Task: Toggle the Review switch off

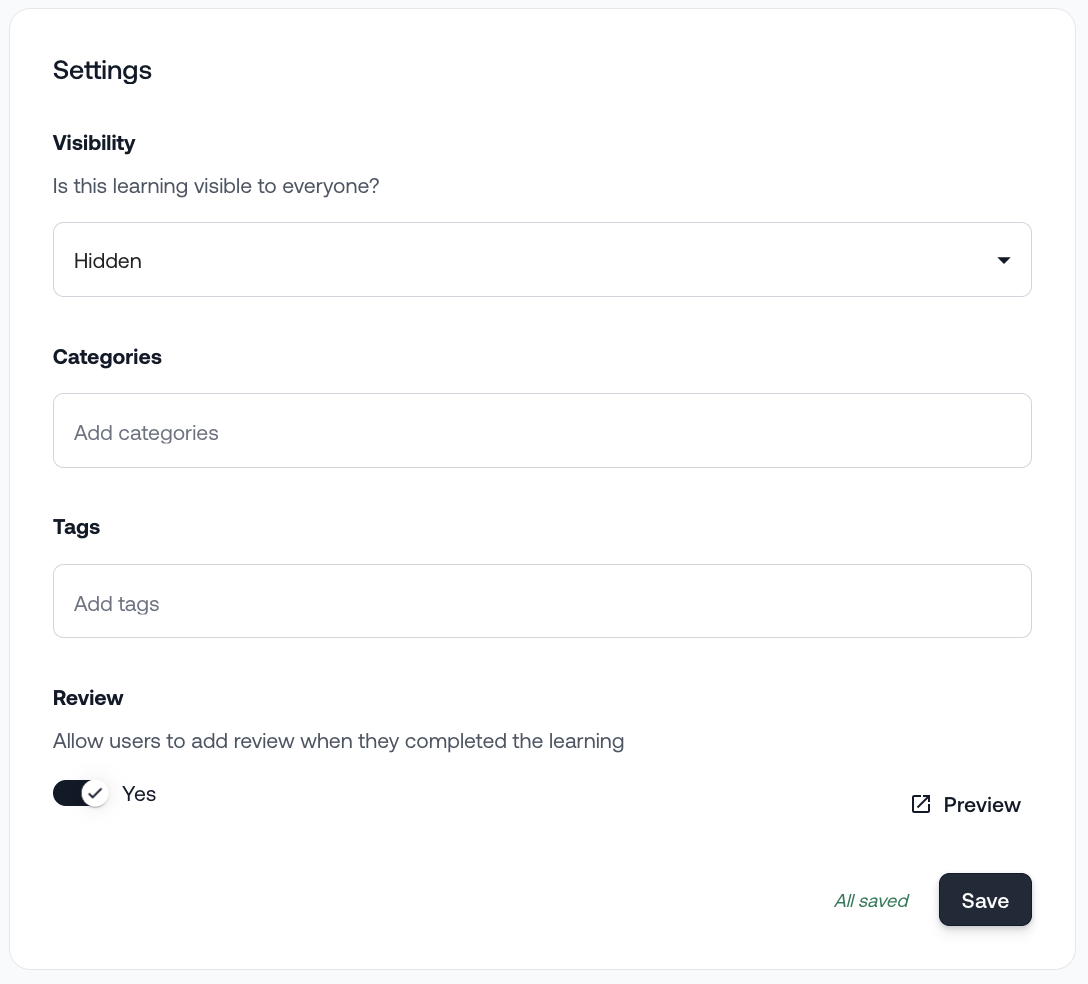Action: coord(80,794)
